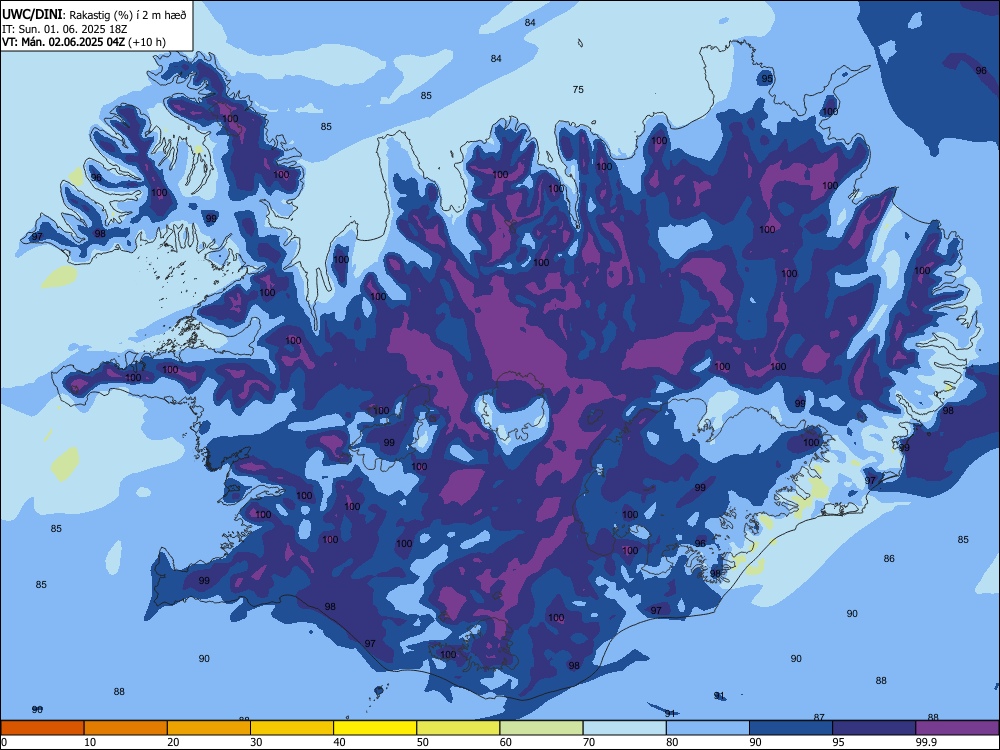Click the '70' legend tick label
Screen dimensions: 1000x750
pyautogui.click(x=589, y=742)
